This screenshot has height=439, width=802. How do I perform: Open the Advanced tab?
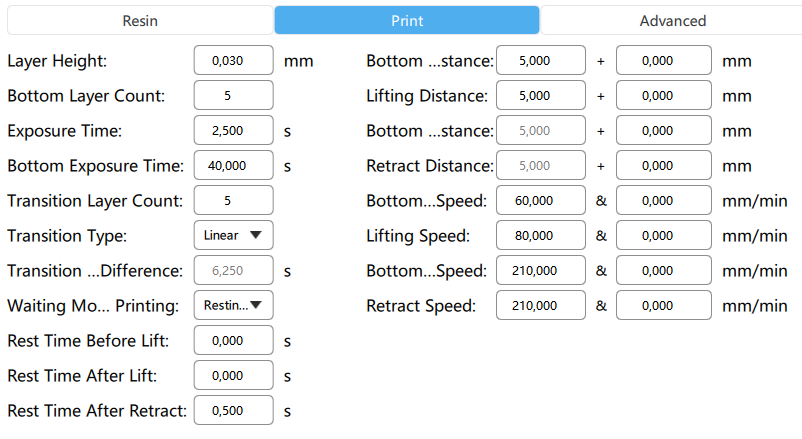coord(672,20)
